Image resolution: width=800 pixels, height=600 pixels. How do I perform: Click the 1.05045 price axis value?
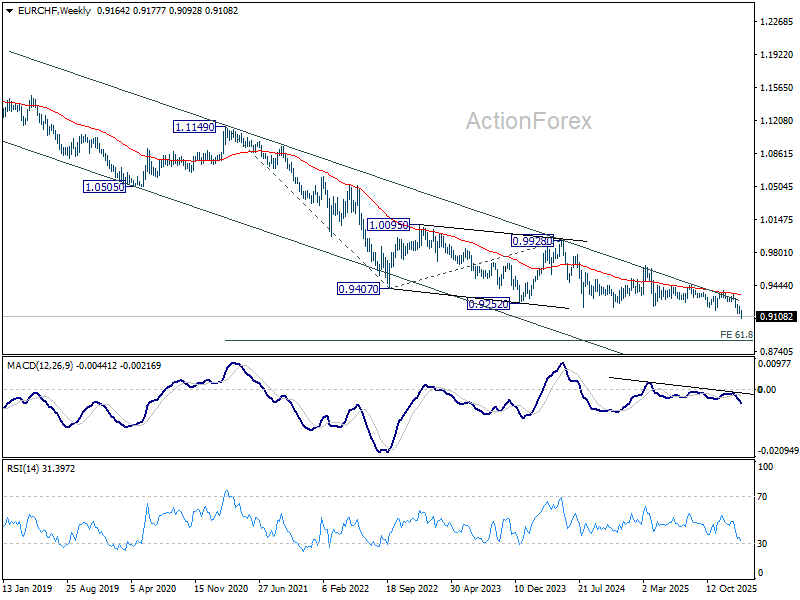point(777,187)
